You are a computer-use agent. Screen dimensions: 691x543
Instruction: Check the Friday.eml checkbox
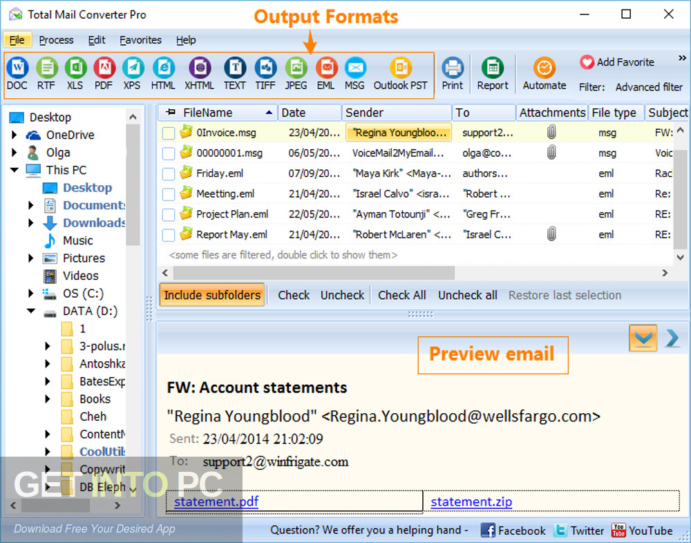point(168,174)
